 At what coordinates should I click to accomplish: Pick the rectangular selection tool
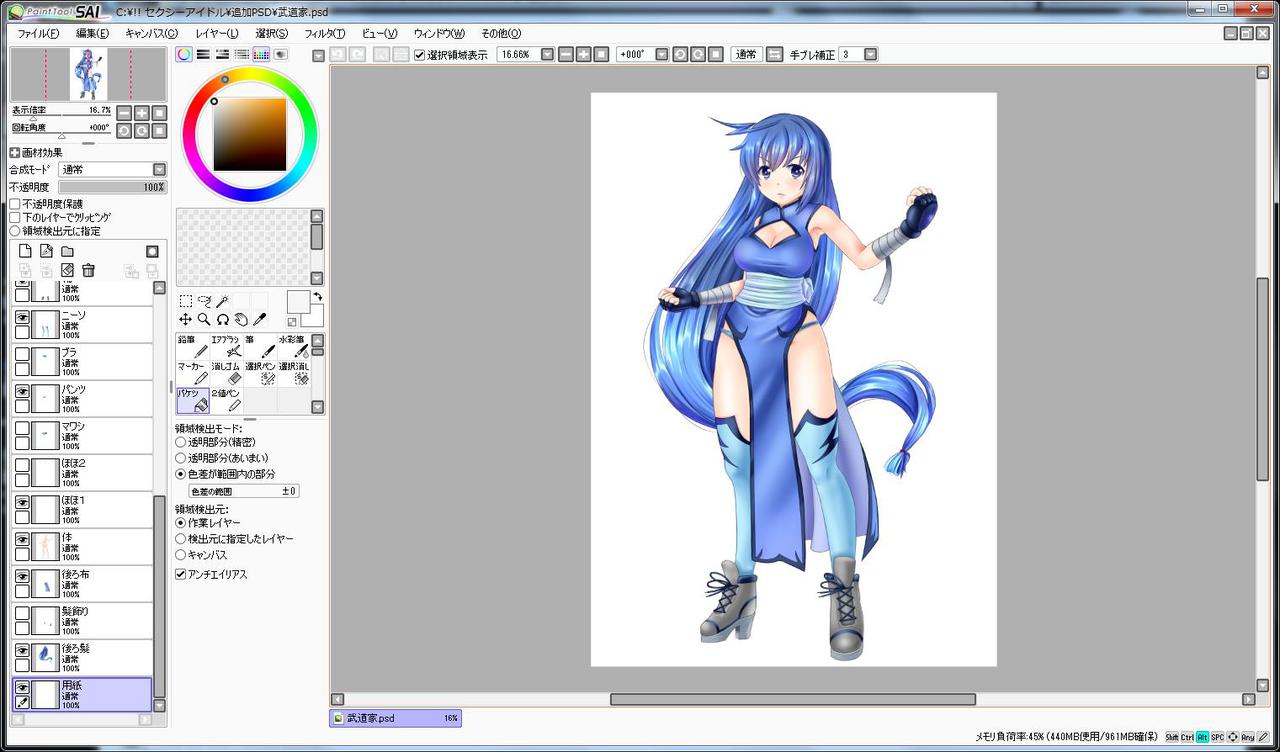click(x=186, y=301)
